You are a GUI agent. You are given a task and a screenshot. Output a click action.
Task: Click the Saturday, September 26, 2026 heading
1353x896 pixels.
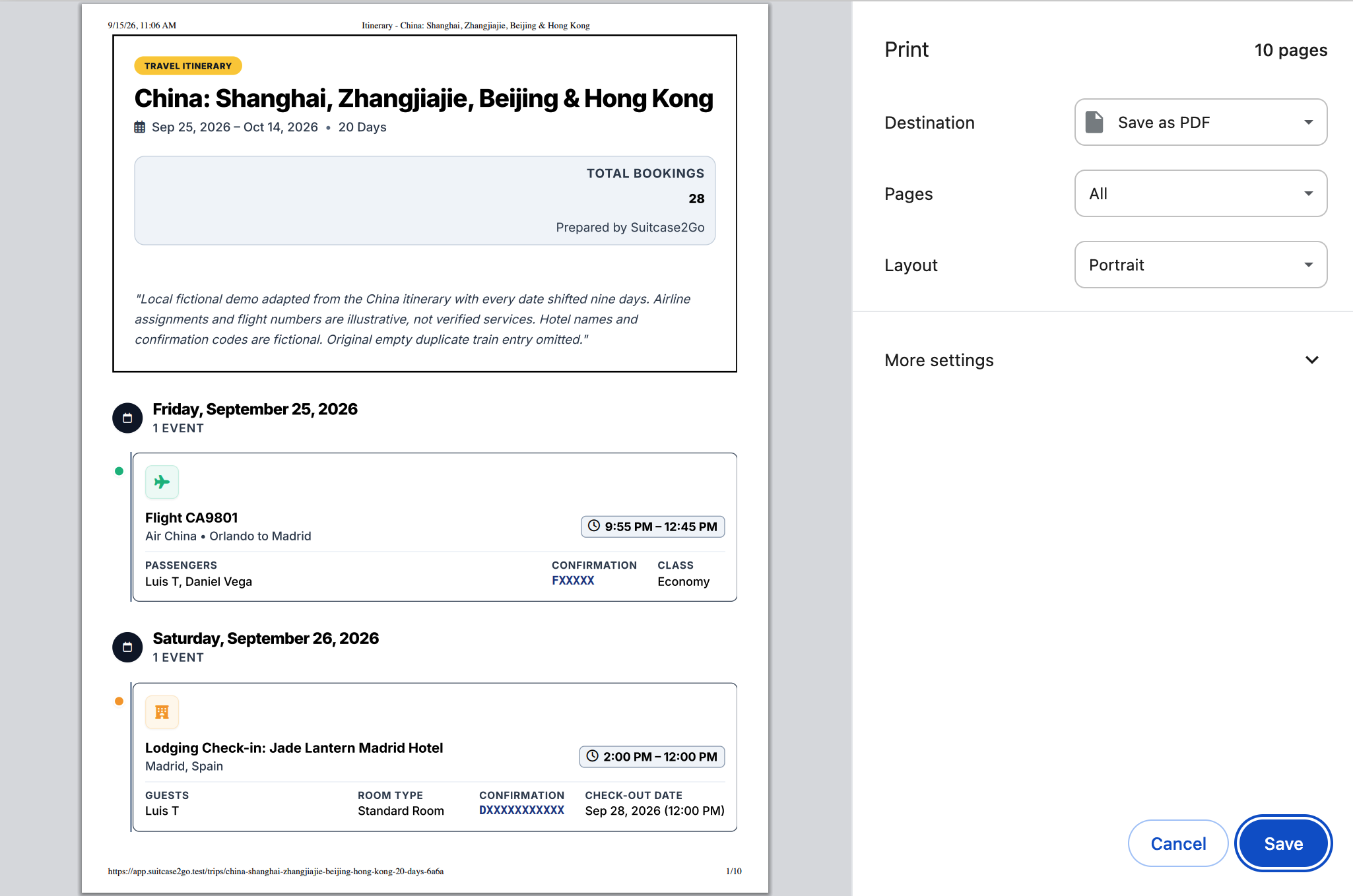coord(266,639)
